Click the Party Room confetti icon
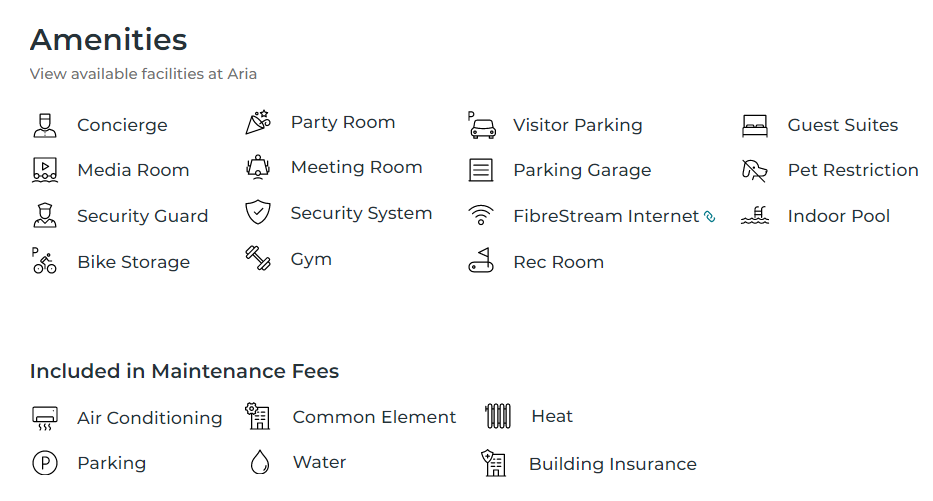Viewport: 933px width, 501px height. 258,122
